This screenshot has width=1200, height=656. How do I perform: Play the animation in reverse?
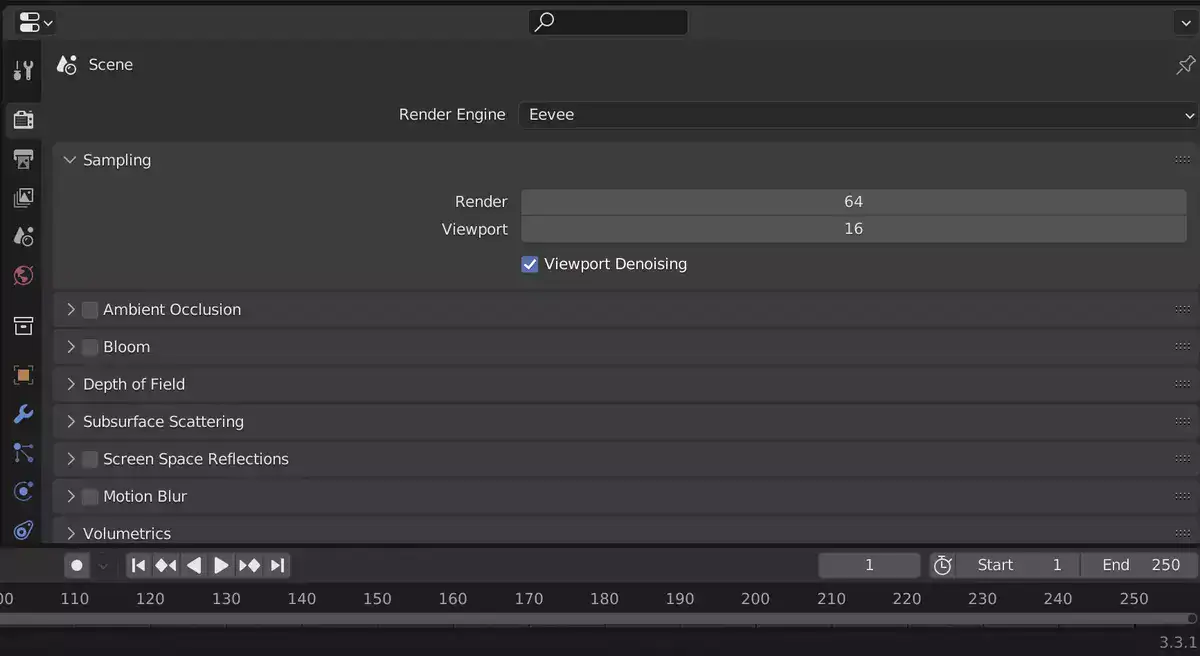pyautogui.click(x=194, y=566)
